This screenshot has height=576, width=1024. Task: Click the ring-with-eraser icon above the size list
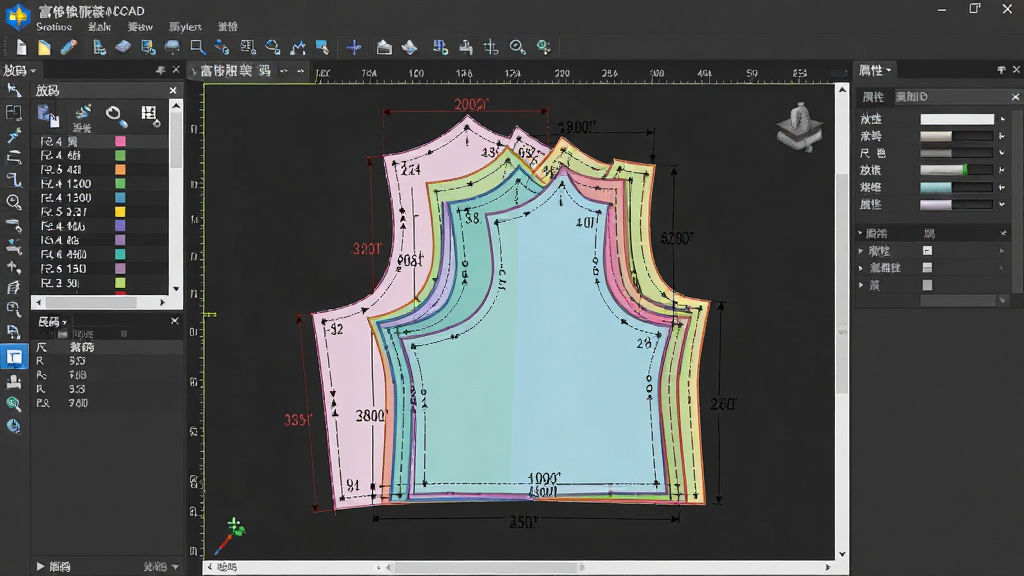click(x=116, y=116)
